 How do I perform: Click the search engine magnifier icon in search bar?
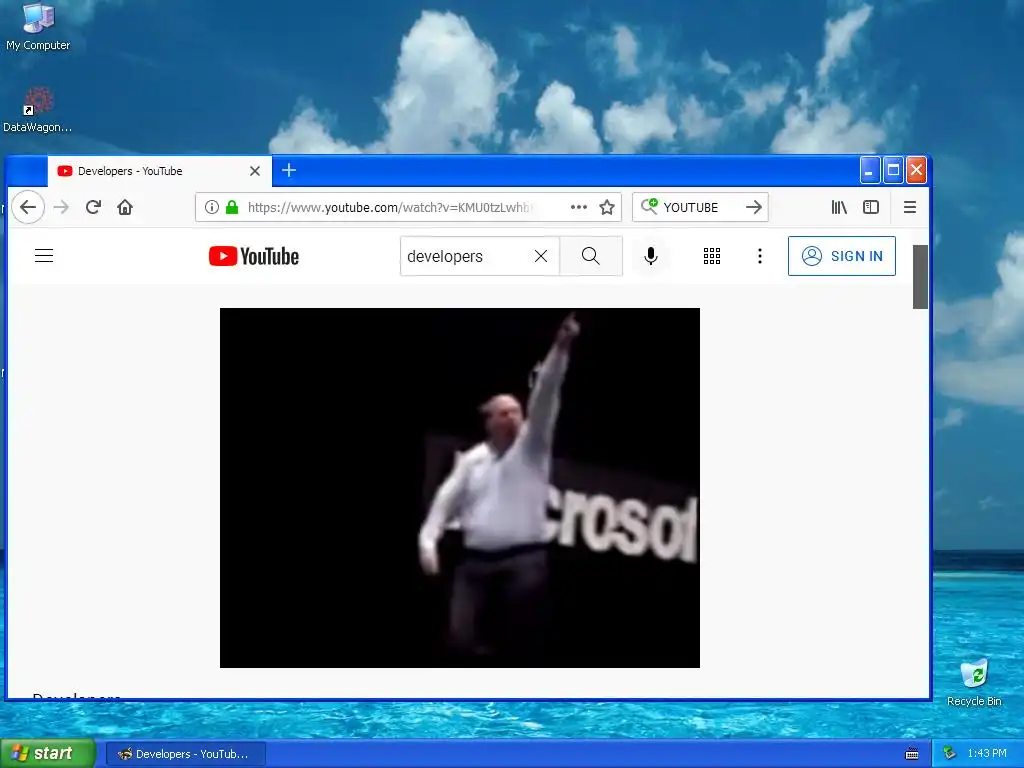tap(649, 206)
